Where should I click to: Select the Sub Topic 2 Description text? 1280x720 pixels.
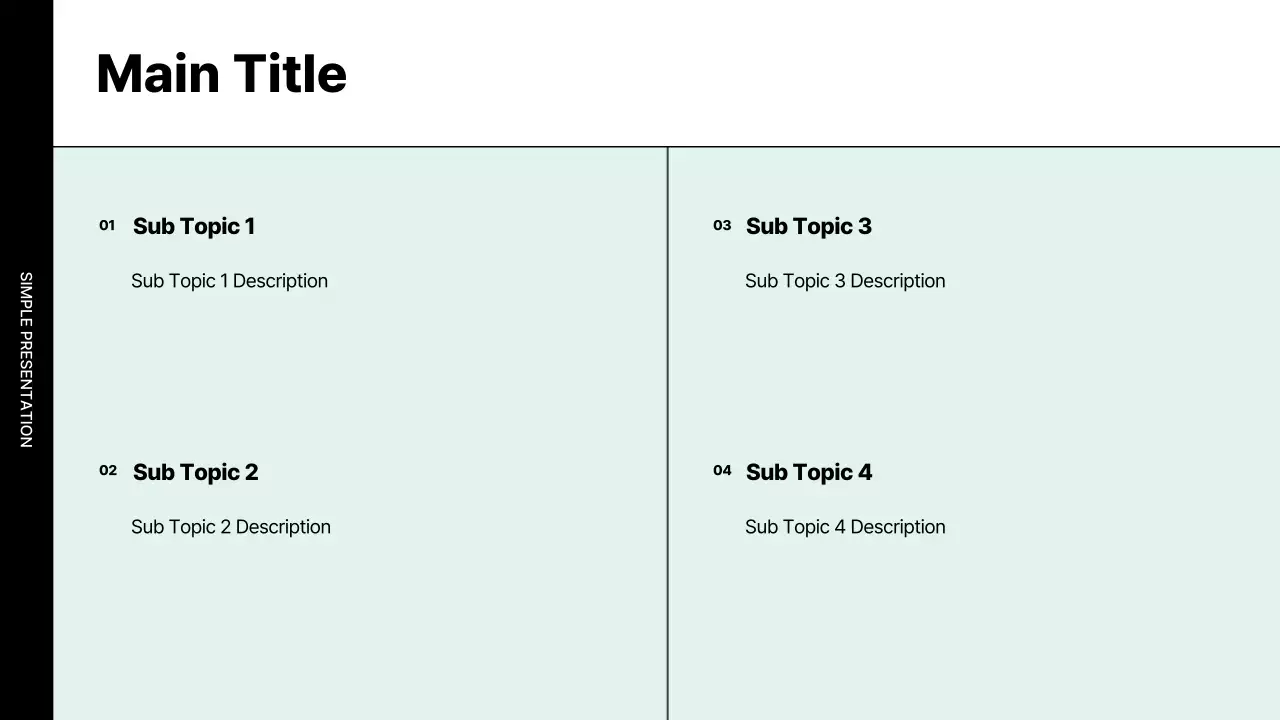pos(231,527)
